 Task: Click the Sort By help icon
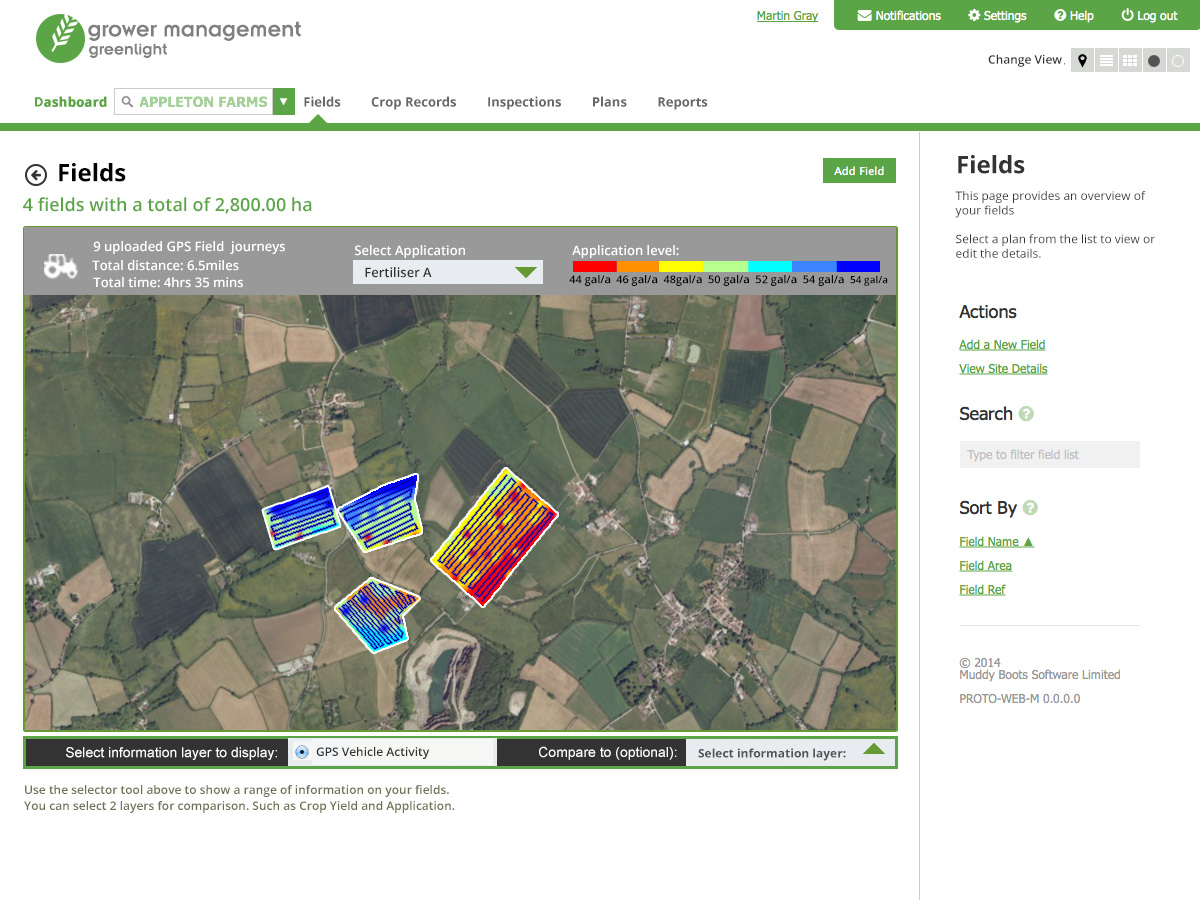[x=1031, y=507]
